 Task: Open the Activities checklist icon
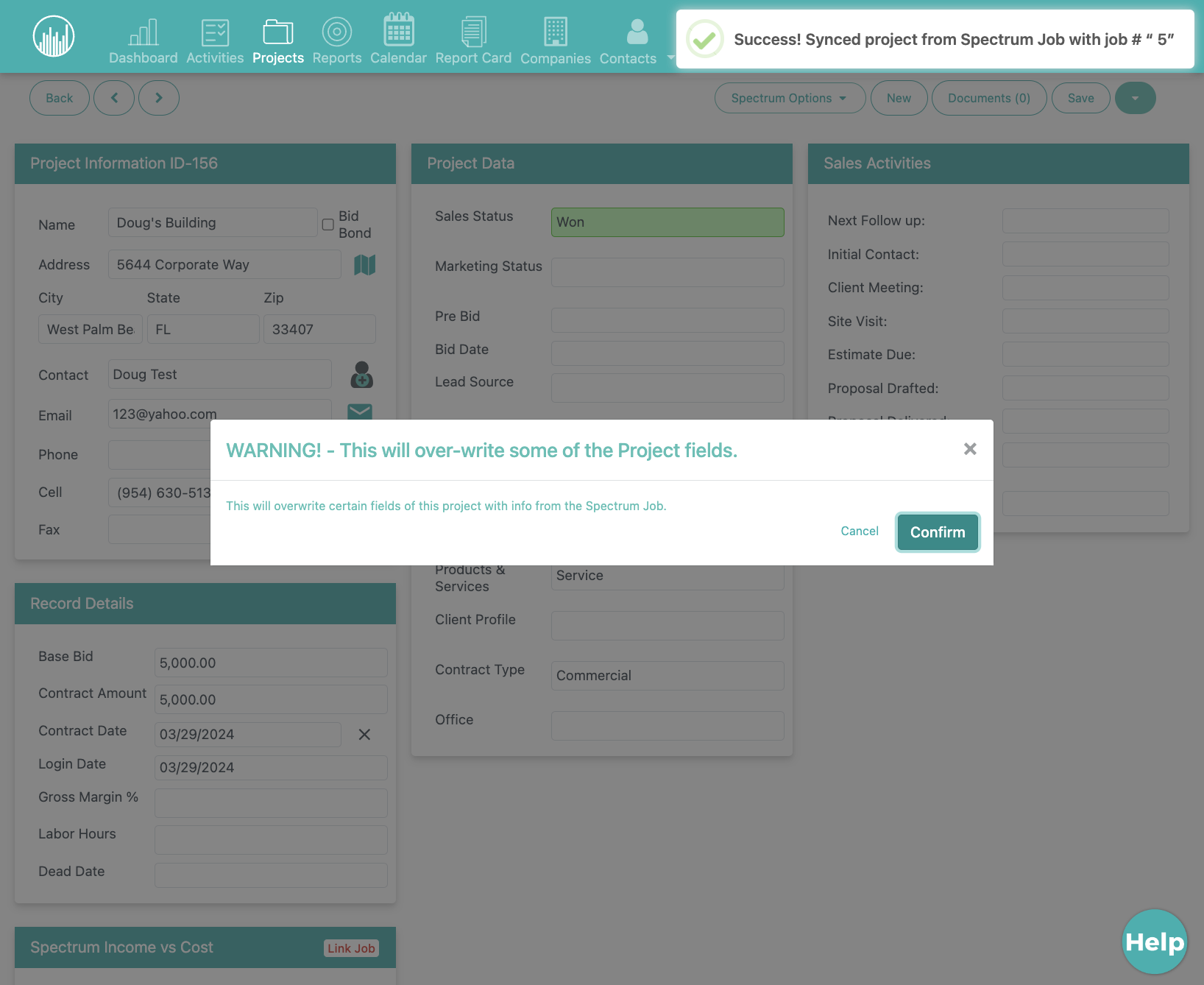click(x=215, y=32)
